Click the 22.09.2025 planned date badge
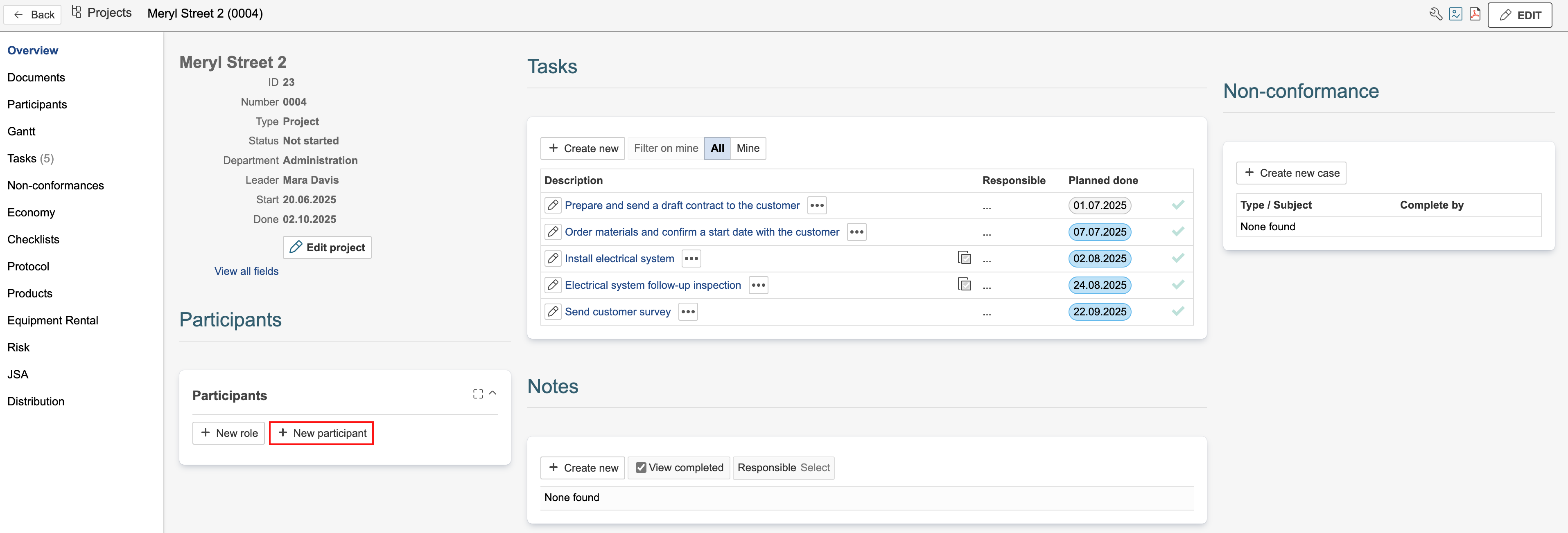This screenshot has width=1568, height=533. coord(1099,312)
